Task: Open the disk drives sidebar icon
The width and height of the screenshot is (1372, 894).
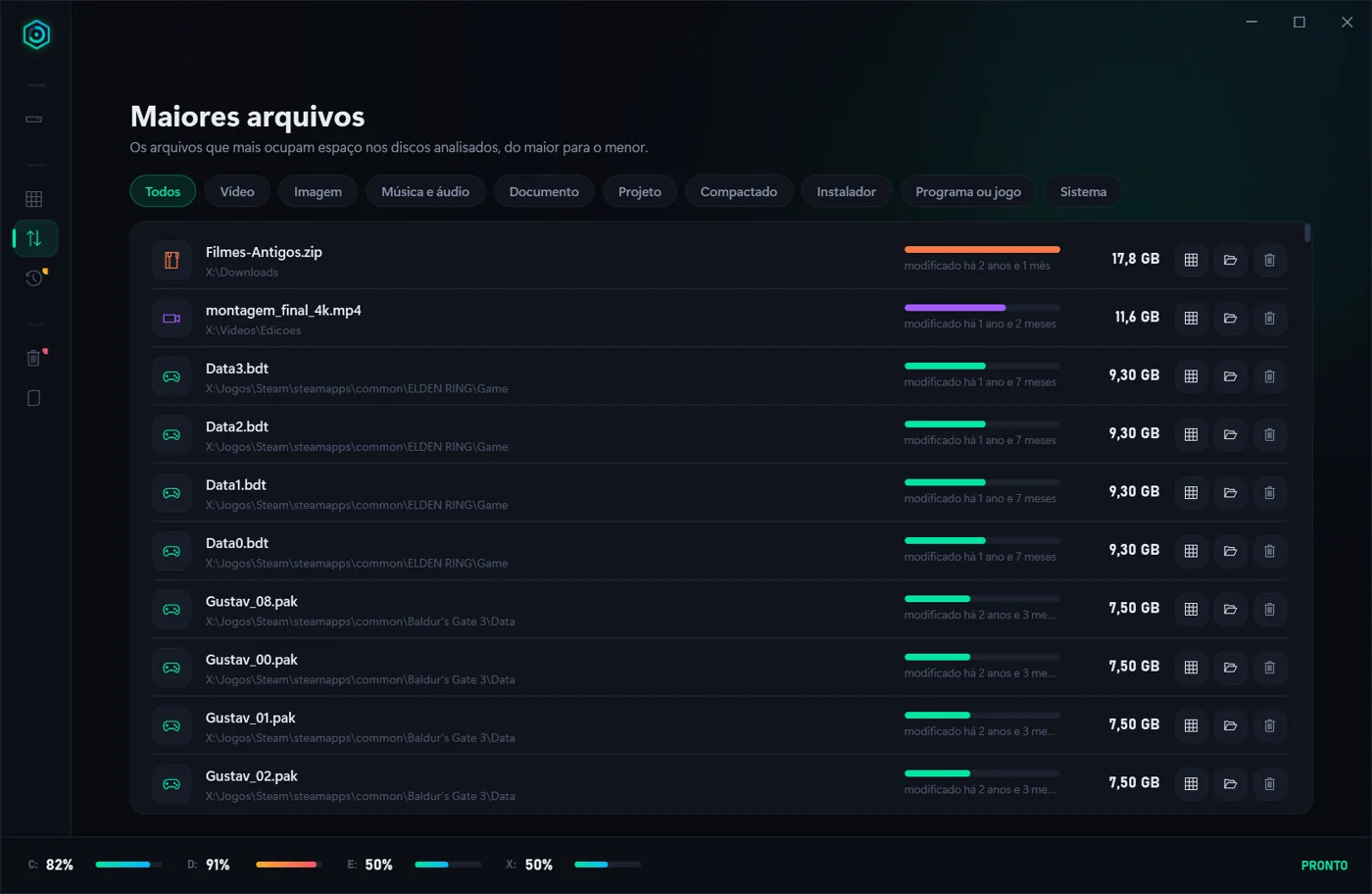Action: [34, 120]
